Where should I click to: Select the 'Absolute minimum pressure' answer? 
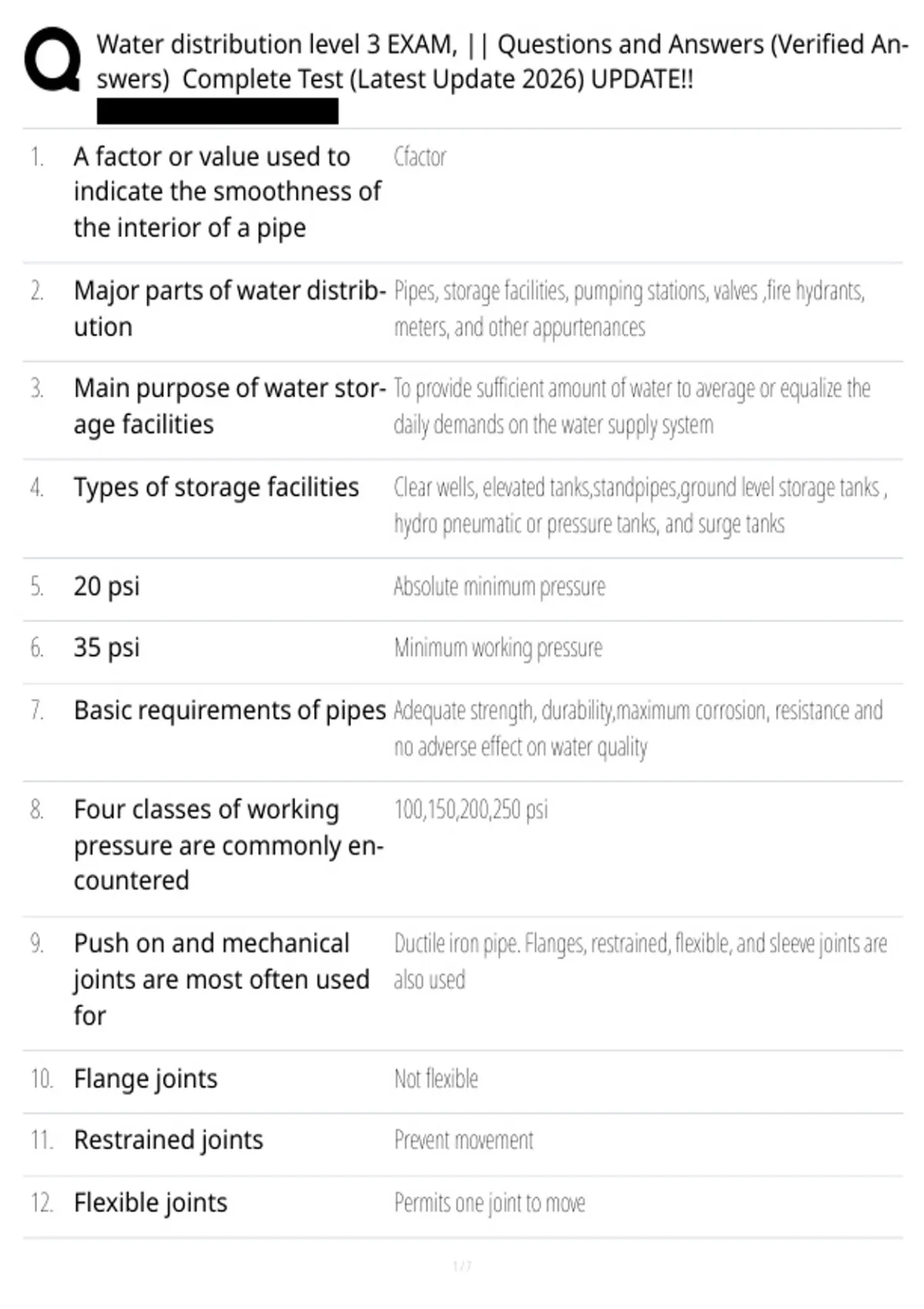499,587
